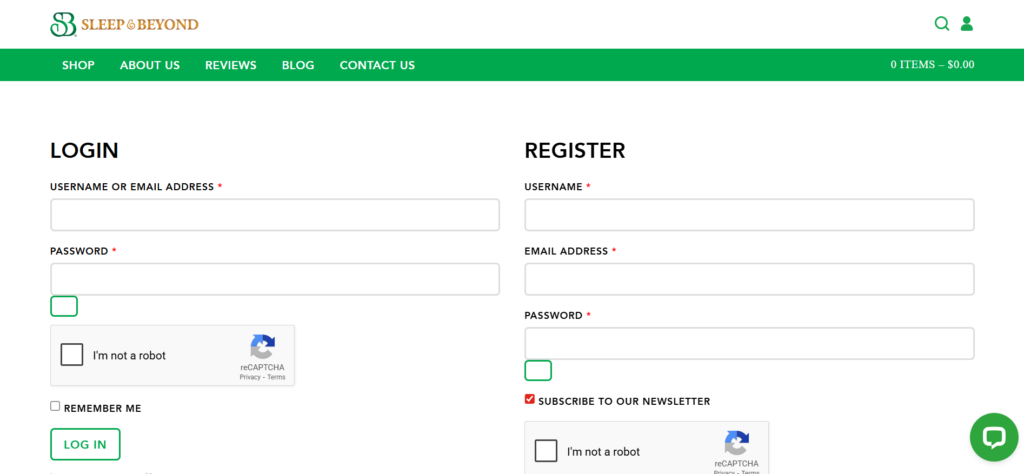This screenshot has height=474, width=1024.
Task: Toggle register password visibility button
Action: (x=538, y=371)
